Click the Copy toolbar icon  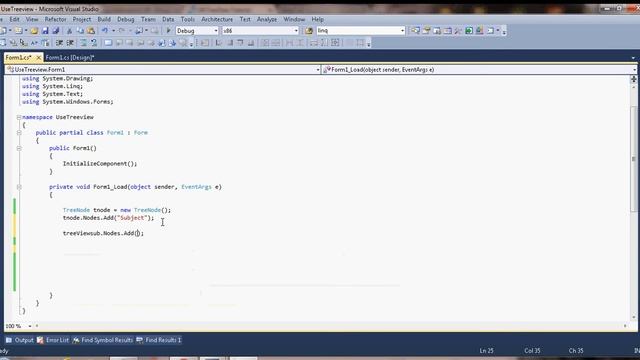point(80,31)
